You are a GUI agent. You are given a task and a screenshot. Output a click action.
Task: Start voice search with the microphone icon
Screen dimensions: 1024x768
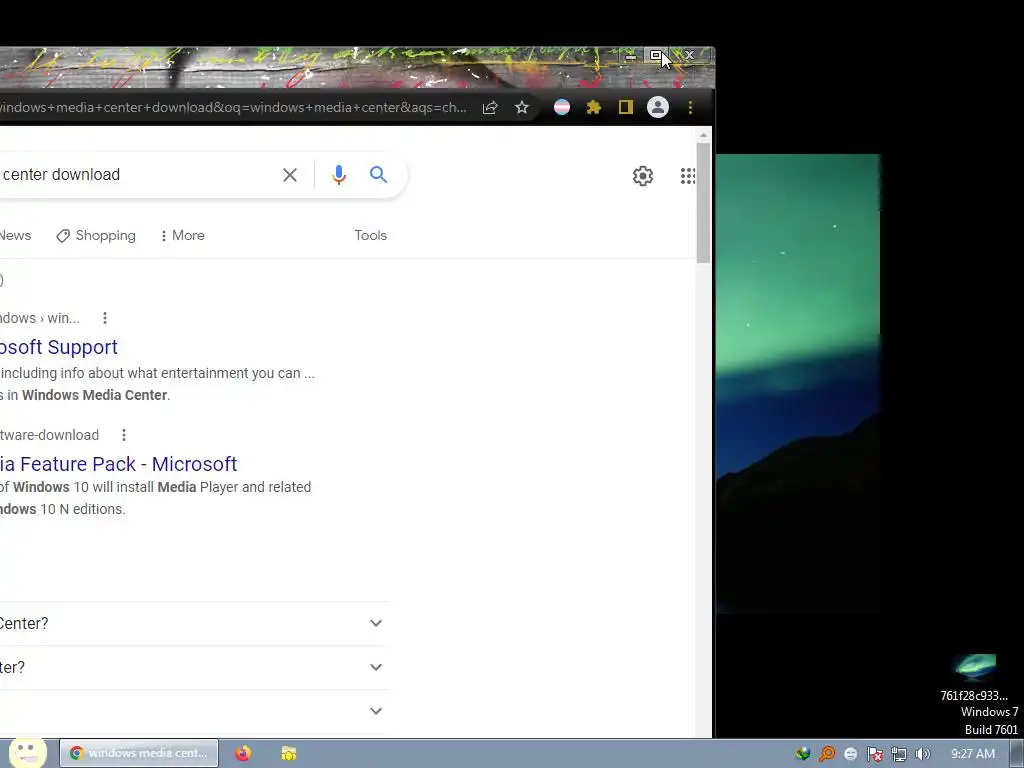[x=338, y=175]
